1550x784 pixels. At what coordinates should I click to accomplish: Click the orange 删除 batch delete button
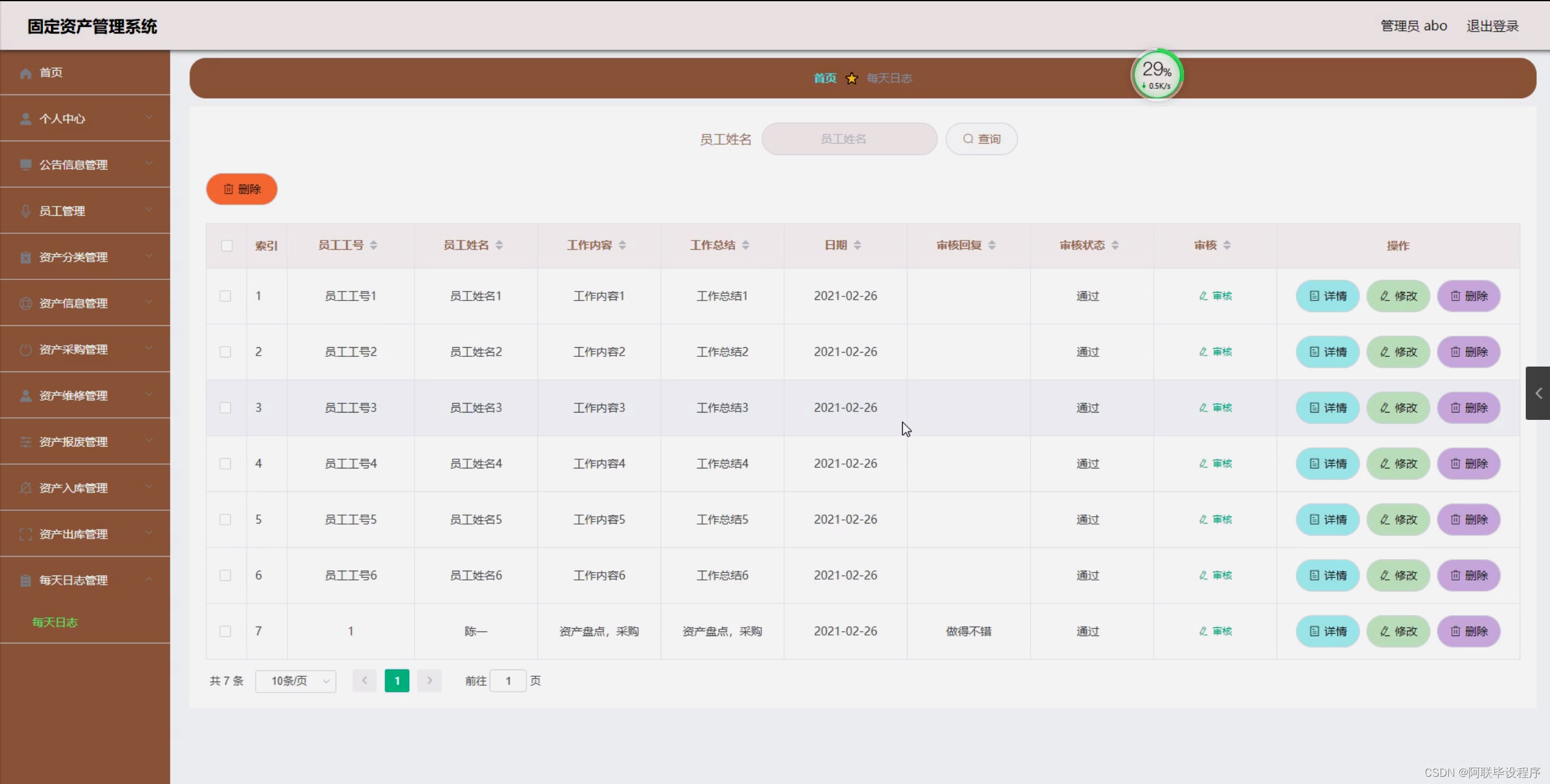[242, 189]
